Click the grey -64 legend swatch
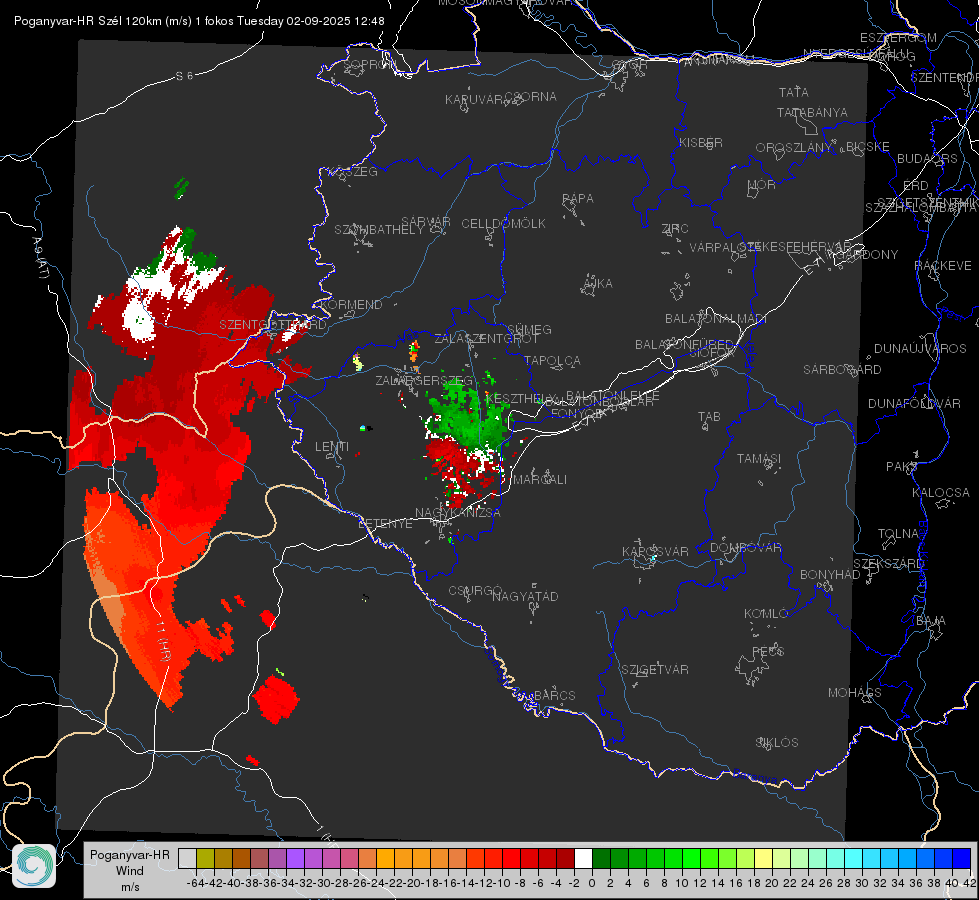 [187, 858]
